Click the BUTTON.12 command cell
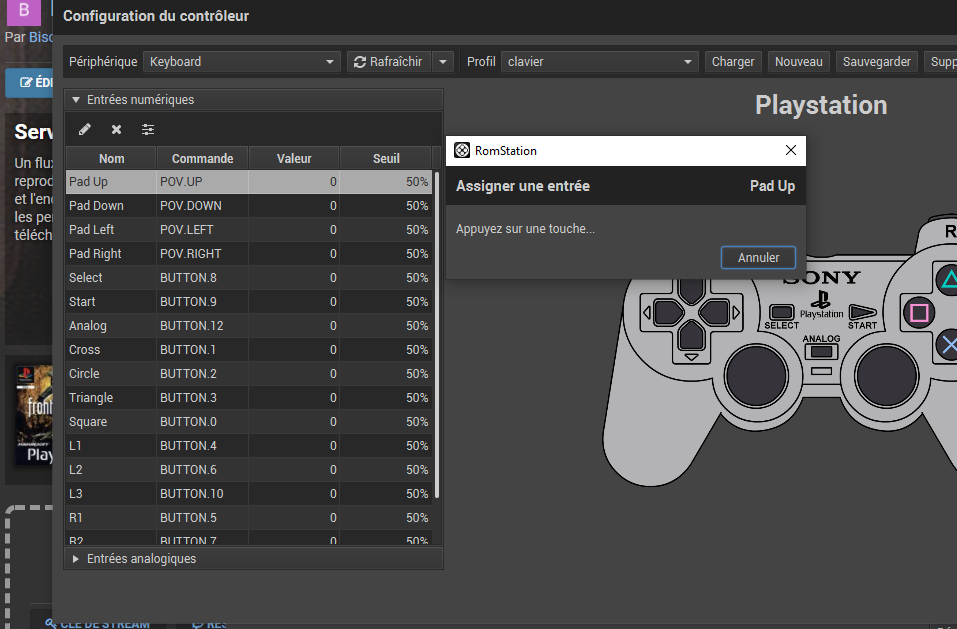 click(203, 326)
